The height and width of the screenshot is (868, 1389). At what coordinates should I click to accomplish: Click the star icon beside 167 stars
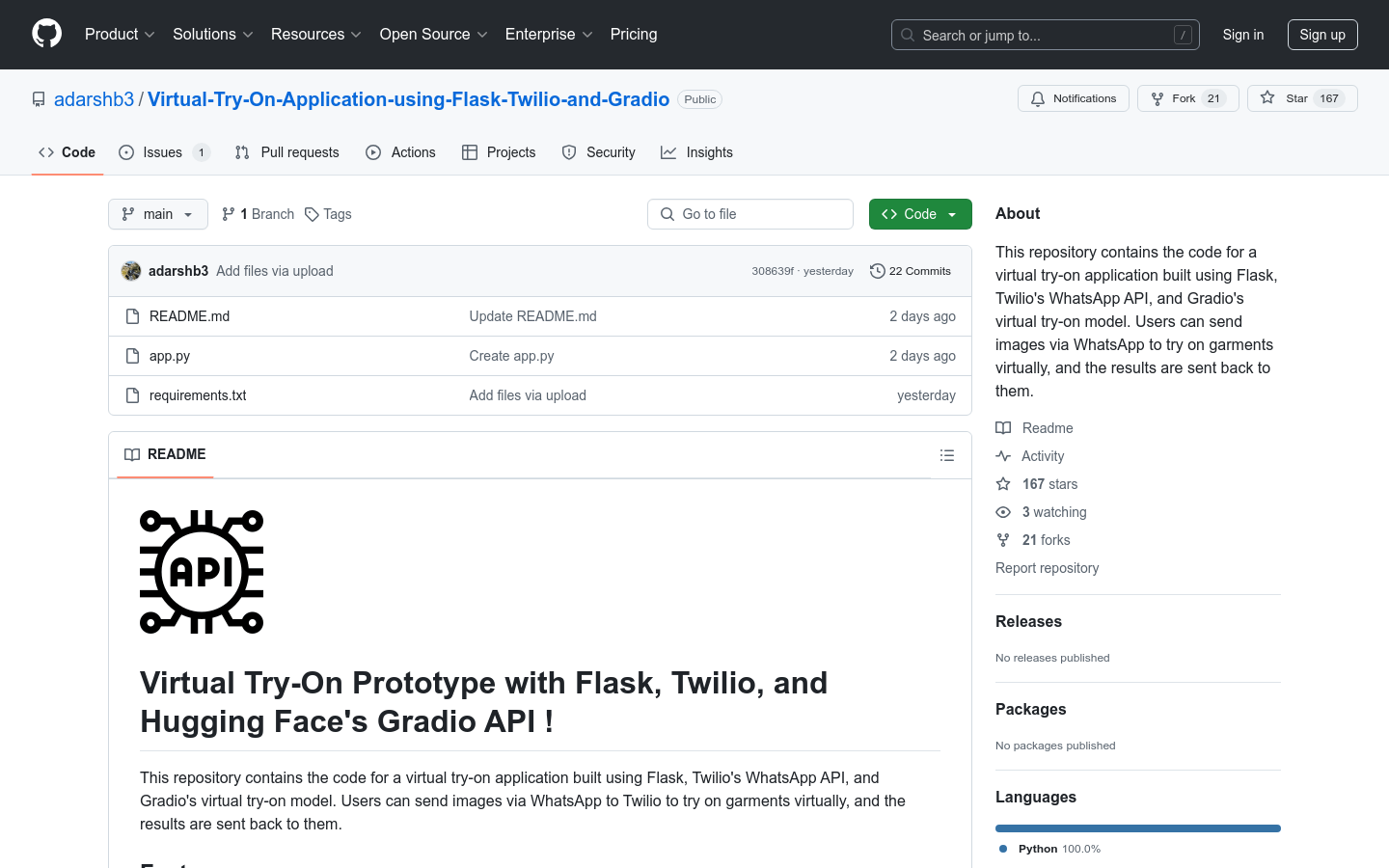(1003, 484)
